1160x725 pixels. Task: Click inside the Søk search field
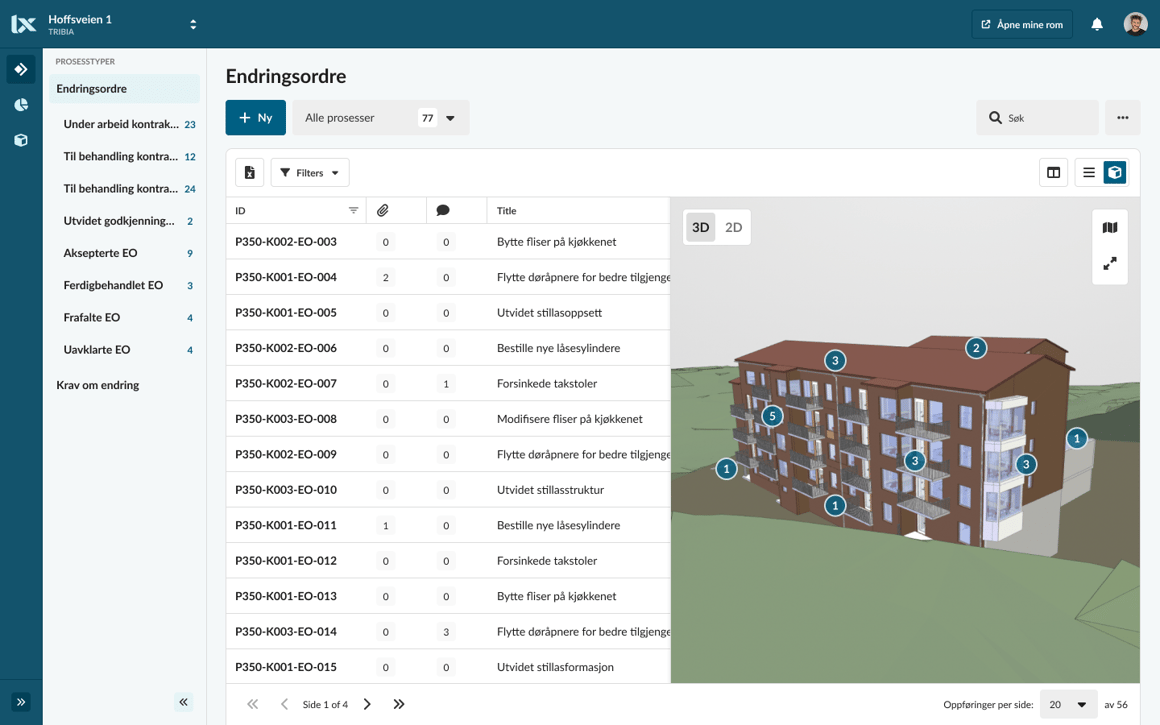pos(1037,117)
